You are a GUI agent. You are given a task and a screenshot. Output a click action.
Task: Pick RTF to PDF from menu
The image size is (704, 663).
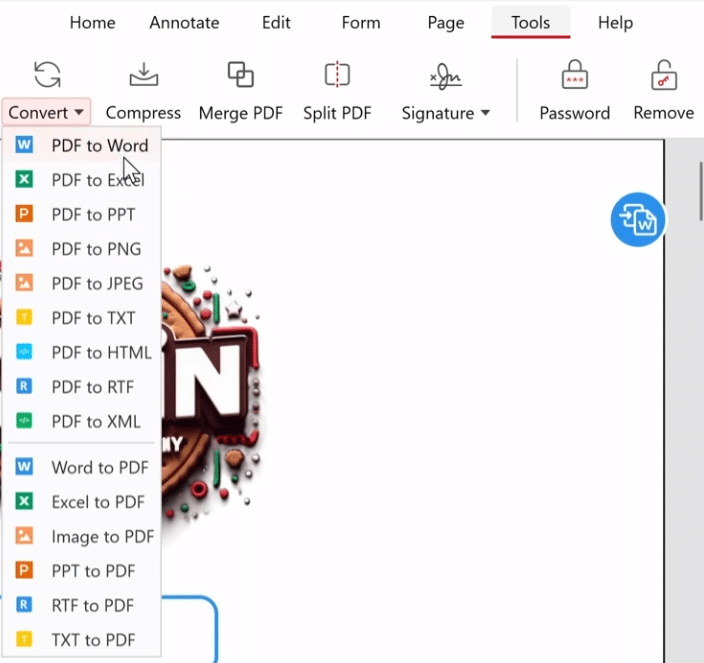(x=82, y=606)
